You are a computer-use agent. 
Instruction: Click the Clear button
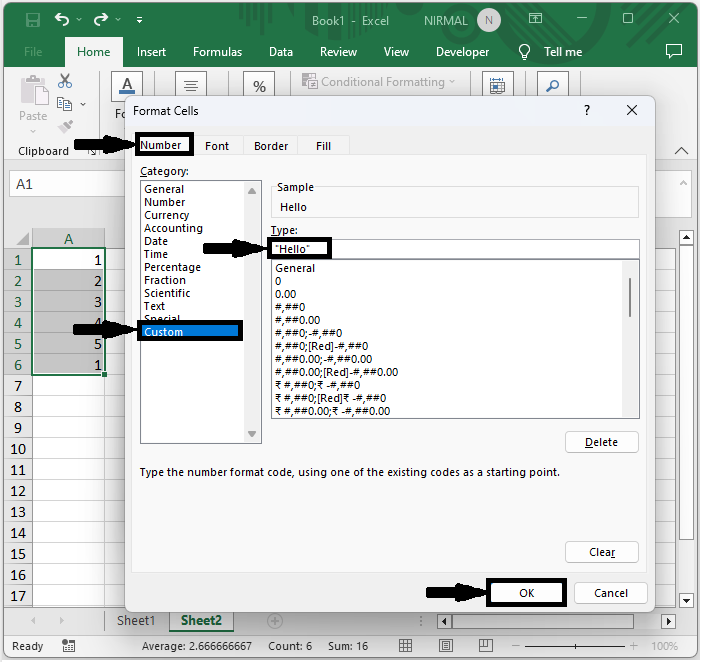click(602, 552)
